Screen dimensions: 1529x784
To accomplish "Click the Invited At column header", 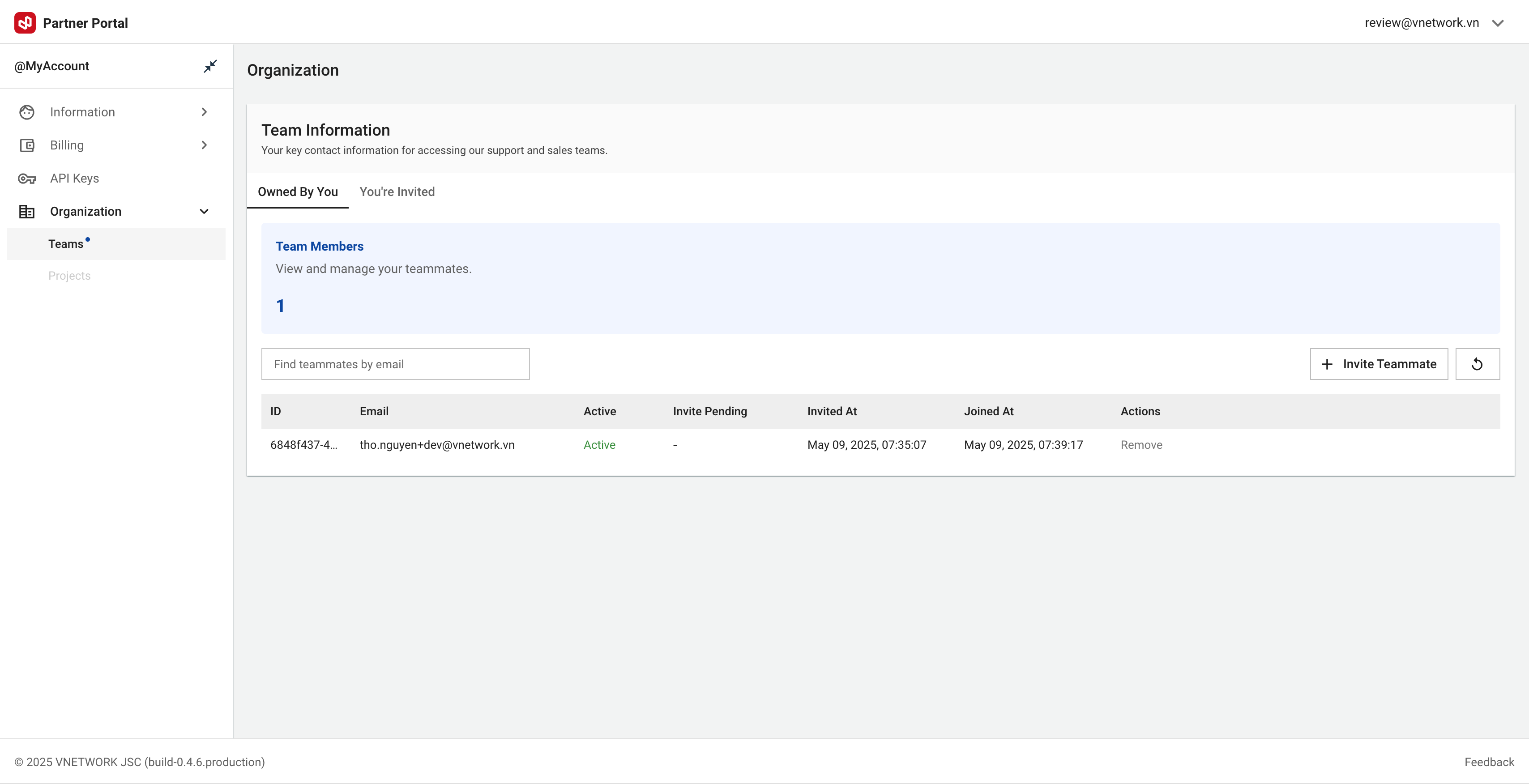I will pos(832,411).
